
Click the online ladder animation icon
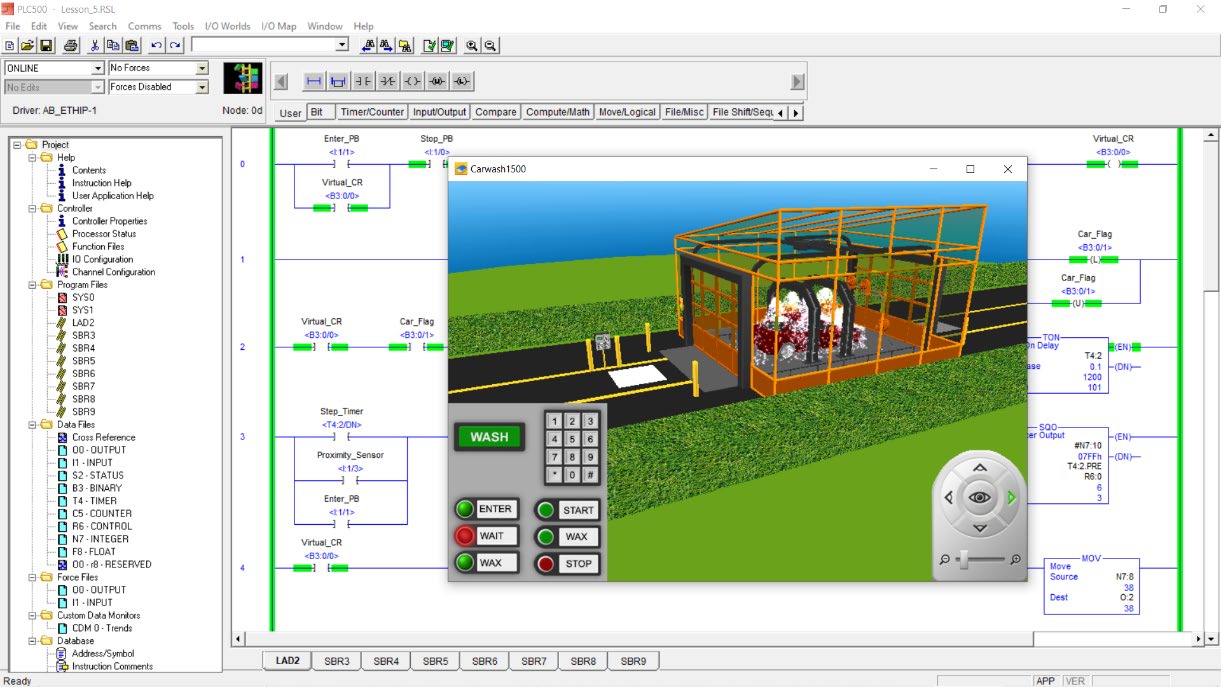[242, 78]
